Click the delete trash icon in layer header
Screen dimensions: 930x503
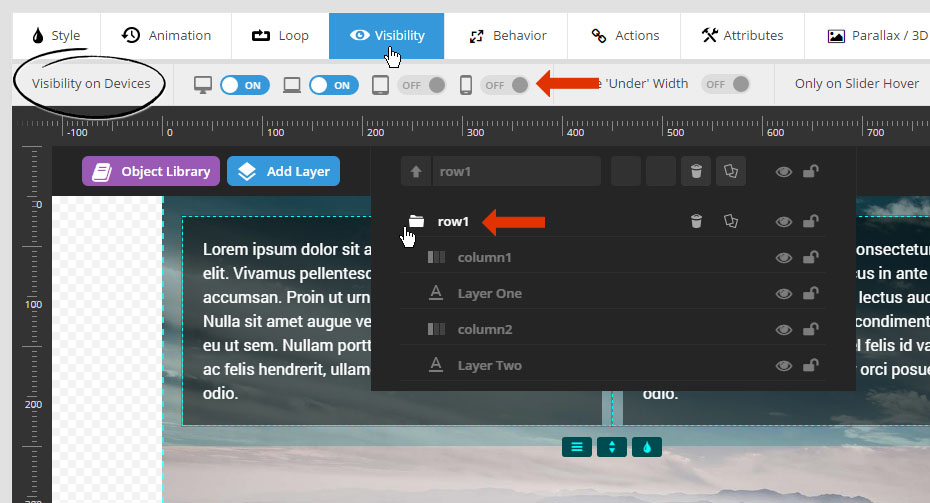696,171
